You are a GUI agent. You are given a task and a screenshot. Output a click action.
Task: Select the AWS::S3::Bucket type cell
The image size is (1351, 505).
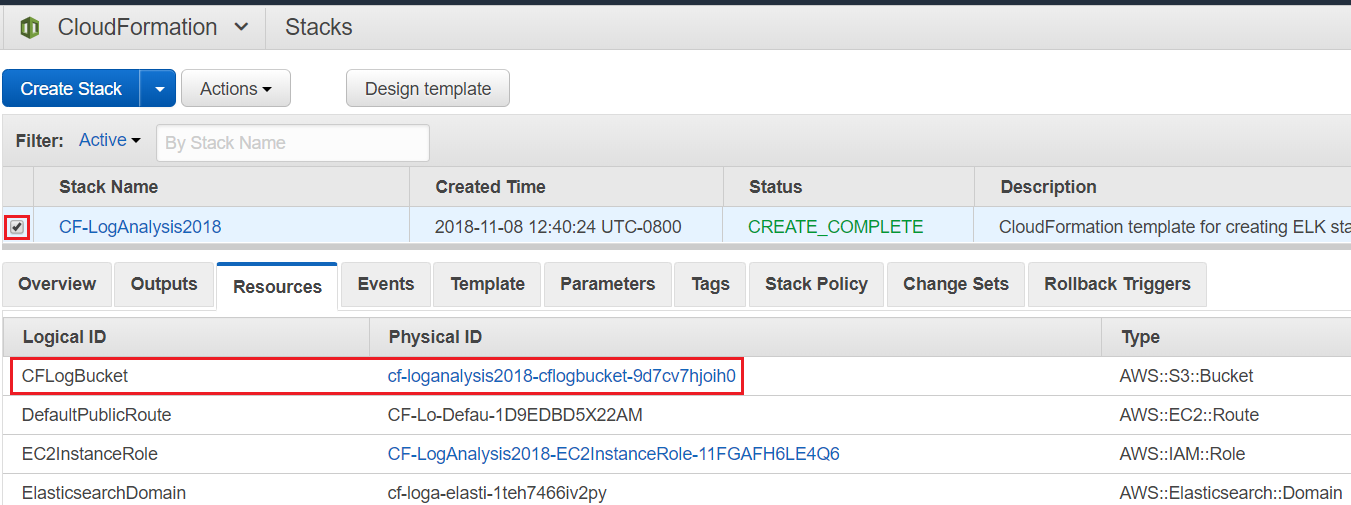pos(1186,376)
